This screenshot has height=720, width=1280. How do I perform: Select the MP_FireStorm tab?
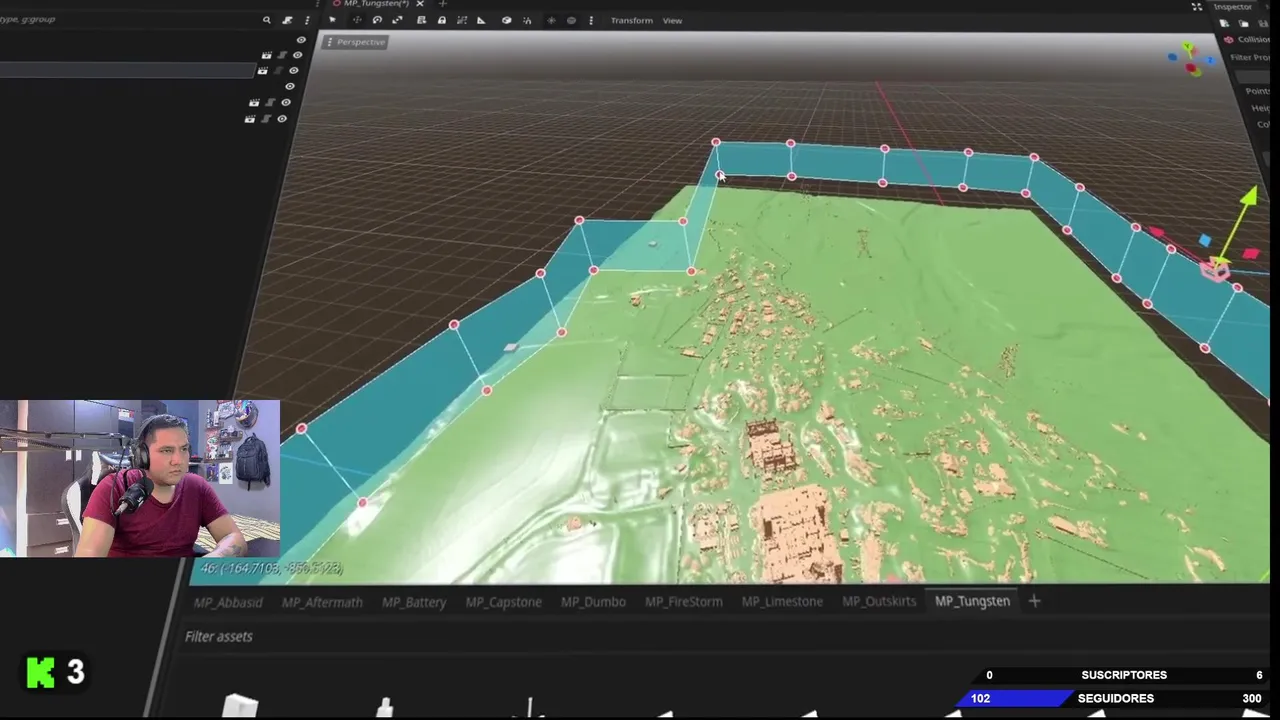(684, 602)
